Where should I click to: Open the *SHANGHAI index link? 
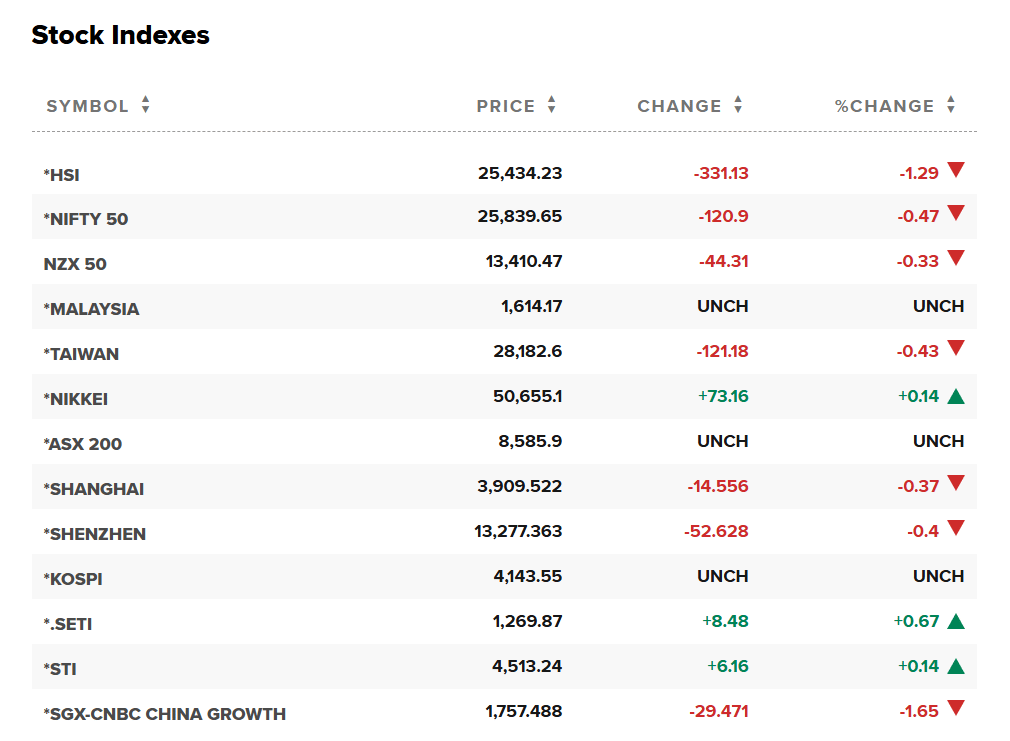[94, 489]
